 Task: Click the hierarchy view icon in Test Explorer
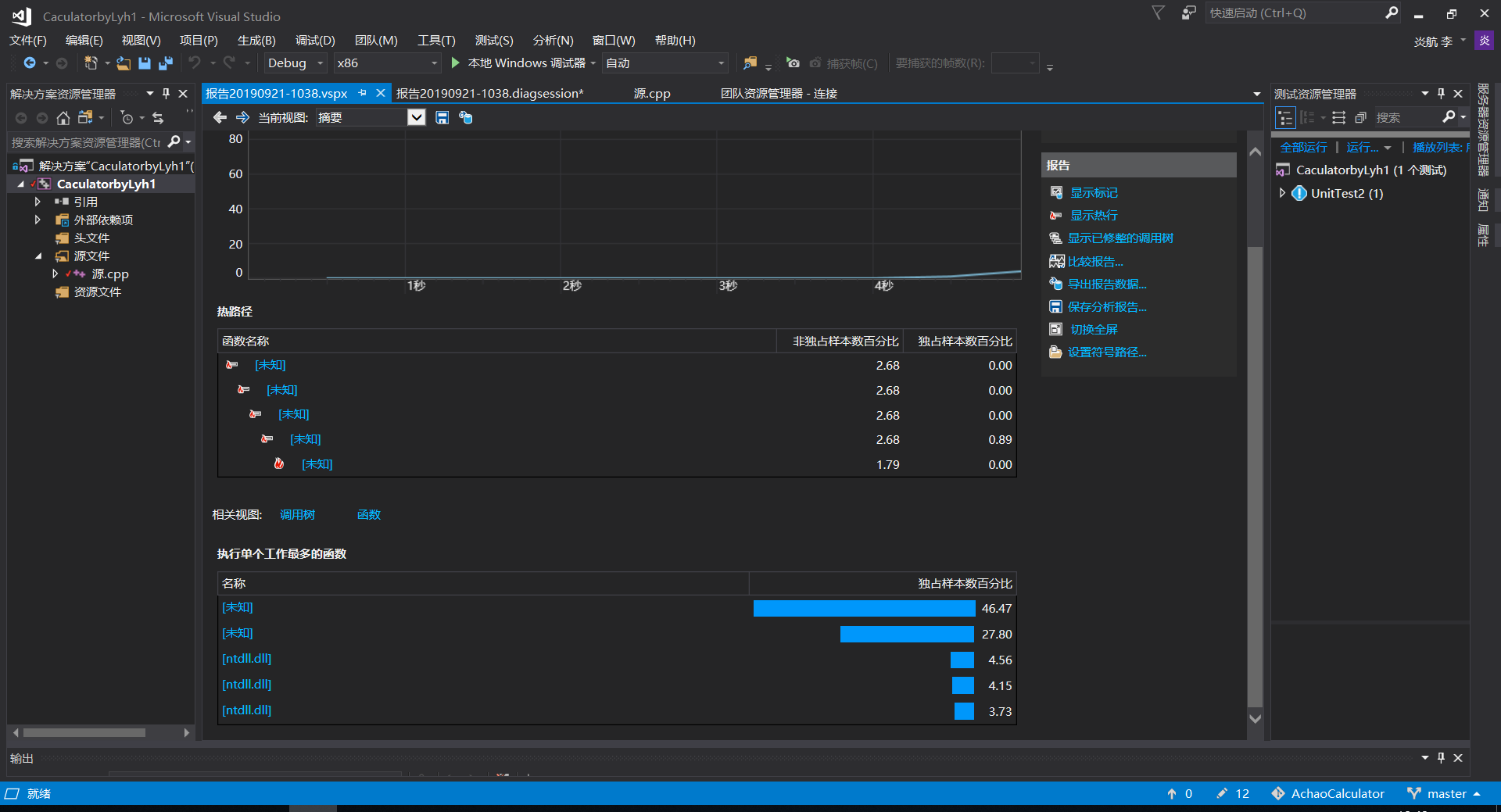[x=1285, y=117]
